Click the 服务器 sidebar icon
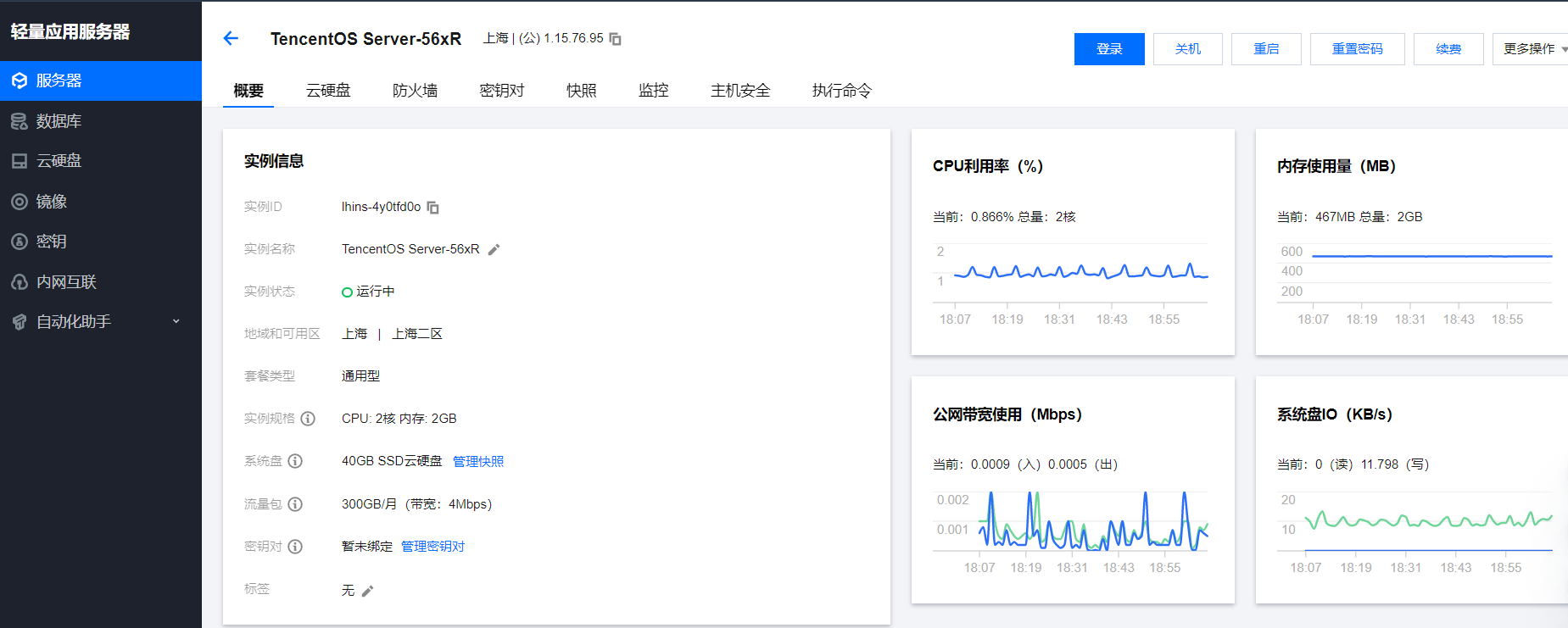This screenshot has height=628, width=1568. pos(20,81)
